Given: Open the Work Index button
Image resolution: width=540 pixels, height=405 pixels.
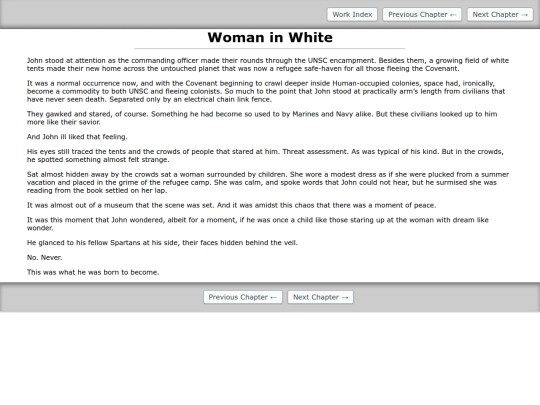Looking at the screenshot, I should (x=352, y=14).
